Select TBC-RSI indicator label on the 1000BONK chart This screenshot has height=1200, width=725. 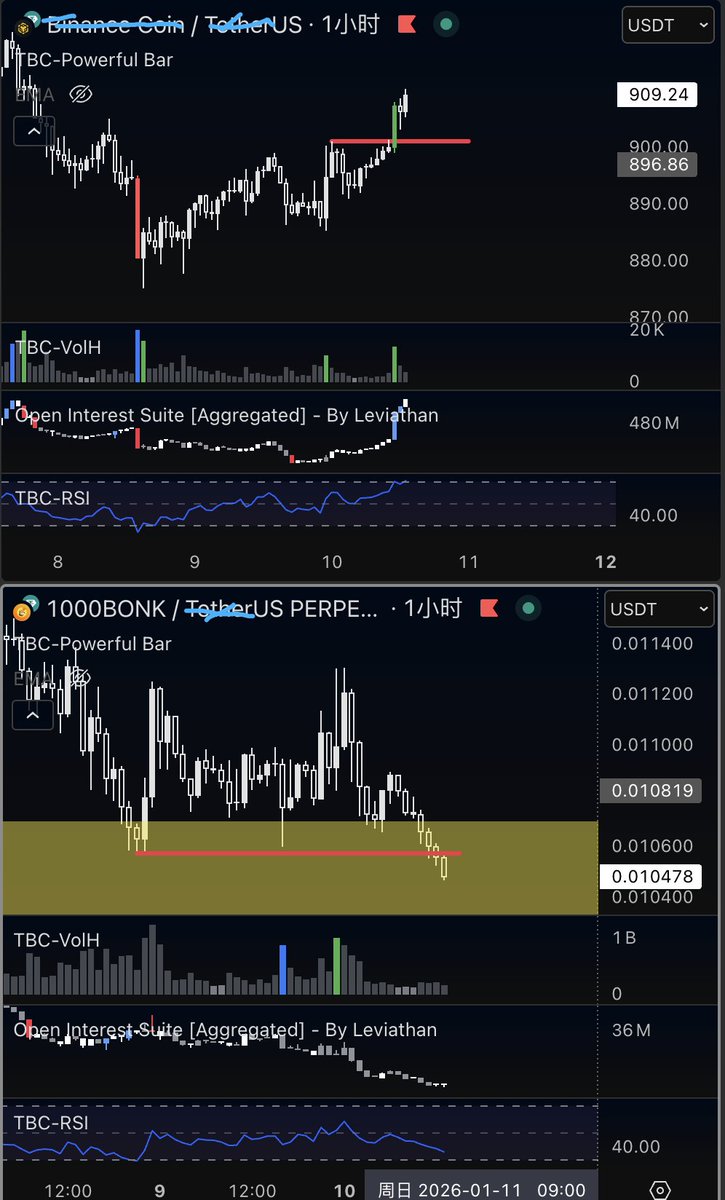click(x=51, y=1123)
